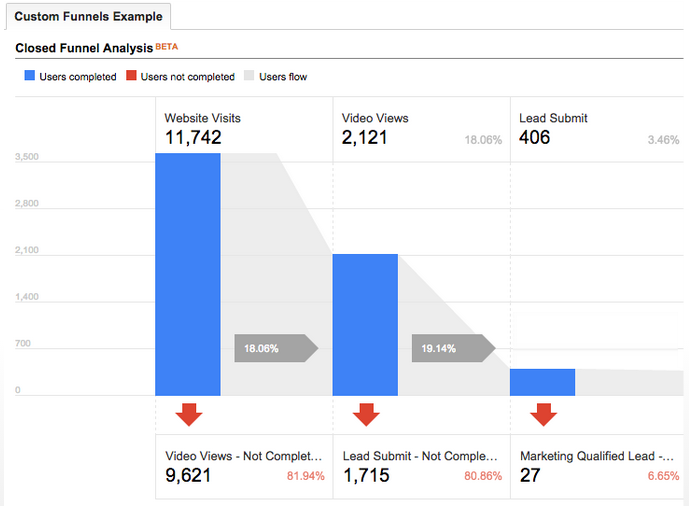Click the red arrow under Website Visits

click(x=188, y=414)
